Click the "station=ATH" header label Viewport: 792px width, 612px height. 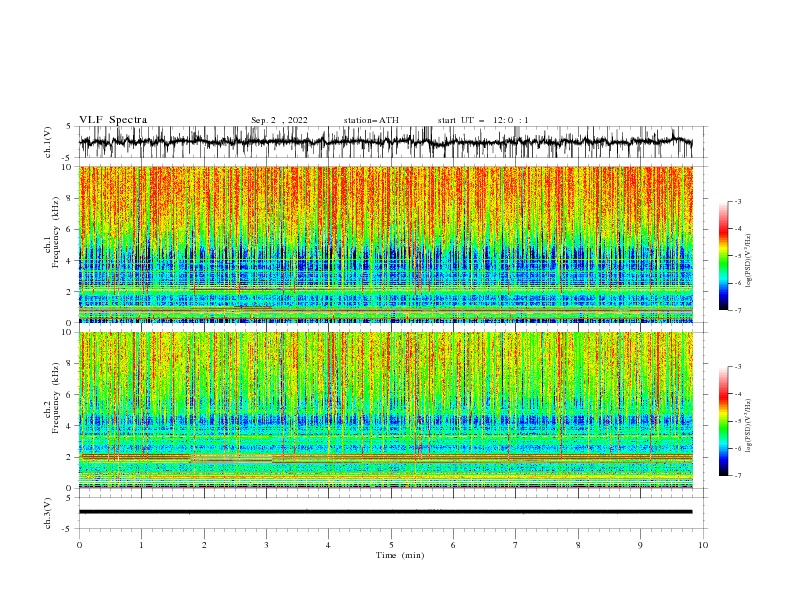pyautogui.click(x=371, y=120)
